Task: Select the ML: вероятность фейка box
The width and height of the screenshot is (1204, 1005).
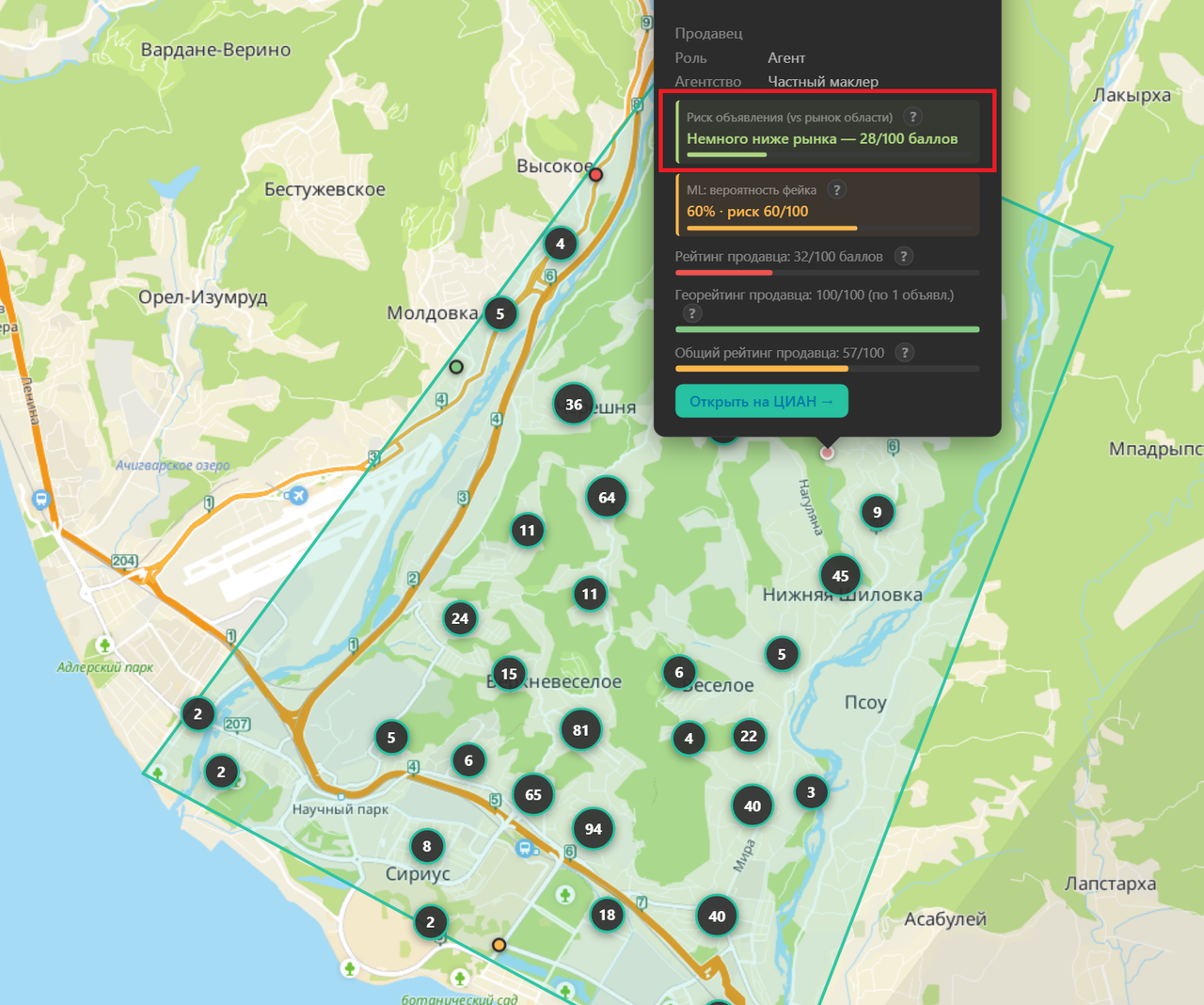Action: click(828, 204)
